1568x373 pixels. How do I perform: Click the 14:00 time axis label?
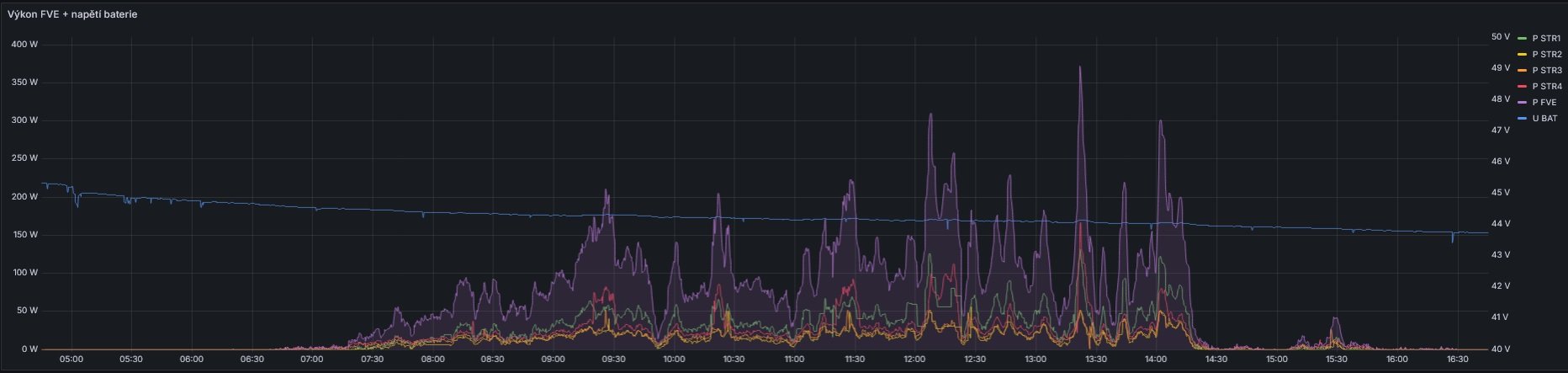pyautogui.click(x=1156, y=360)
